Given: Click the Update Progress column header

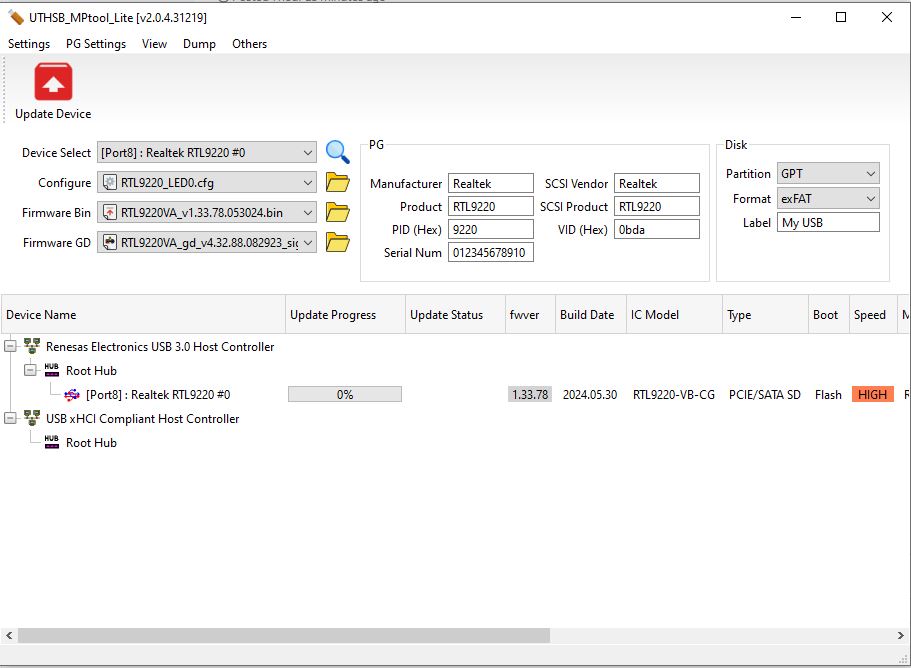Looking at the screenshot, I should [345, 314].
